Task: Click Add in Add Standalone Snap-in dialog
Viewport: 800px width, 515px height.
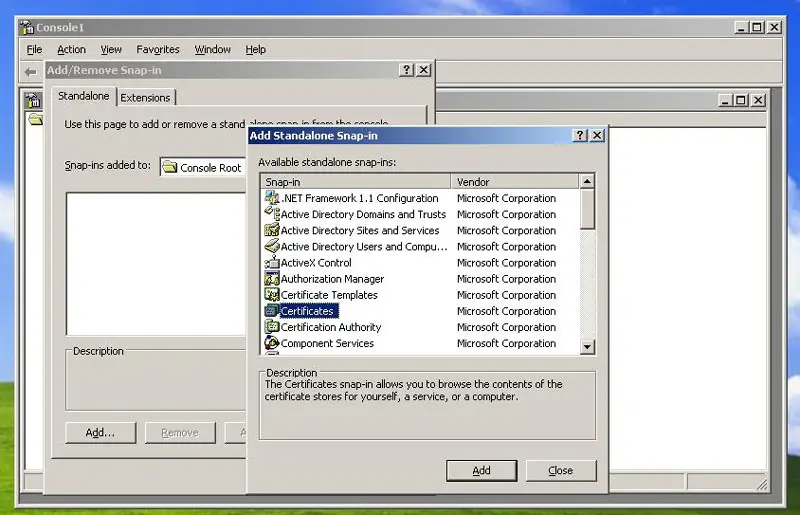Action: coord(481,471)
